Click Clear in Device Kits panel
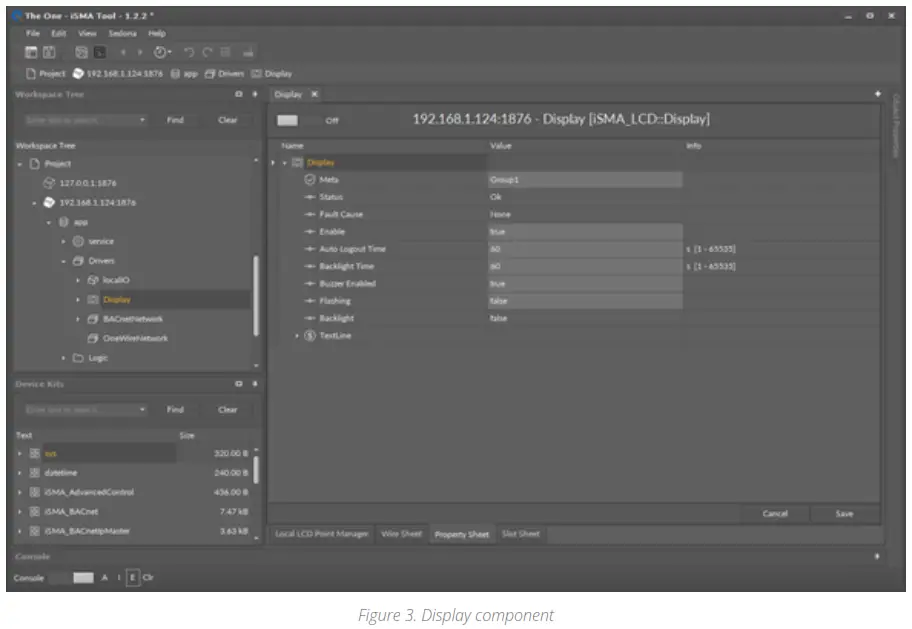The width and height of the screenshot is (912, 629). (227, 410)
